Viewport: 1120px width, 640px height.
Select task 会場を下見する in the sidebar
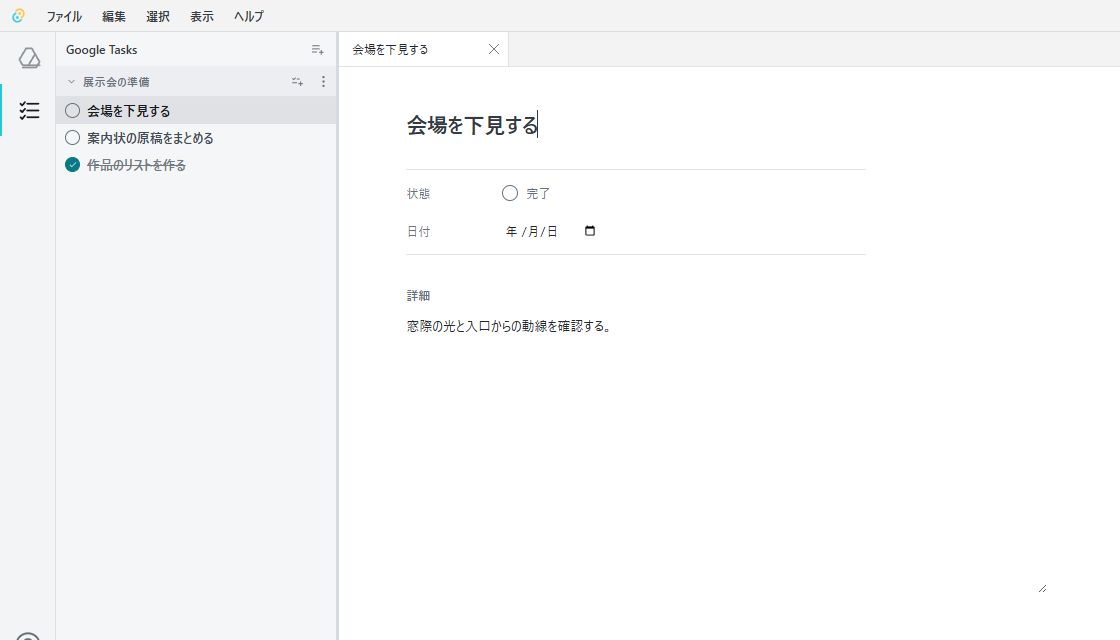(129, 111)
